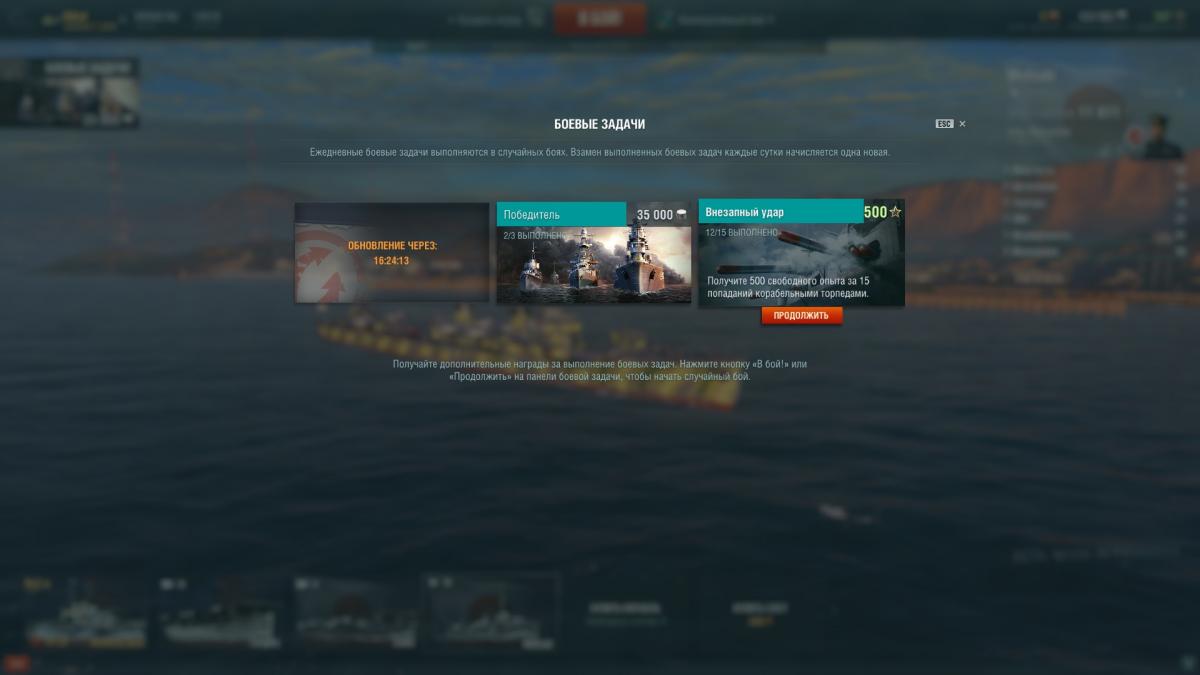Click the 12/15 выполнено progress label
The width and height of the screenshot is (1200, 675).
[741, 232]
